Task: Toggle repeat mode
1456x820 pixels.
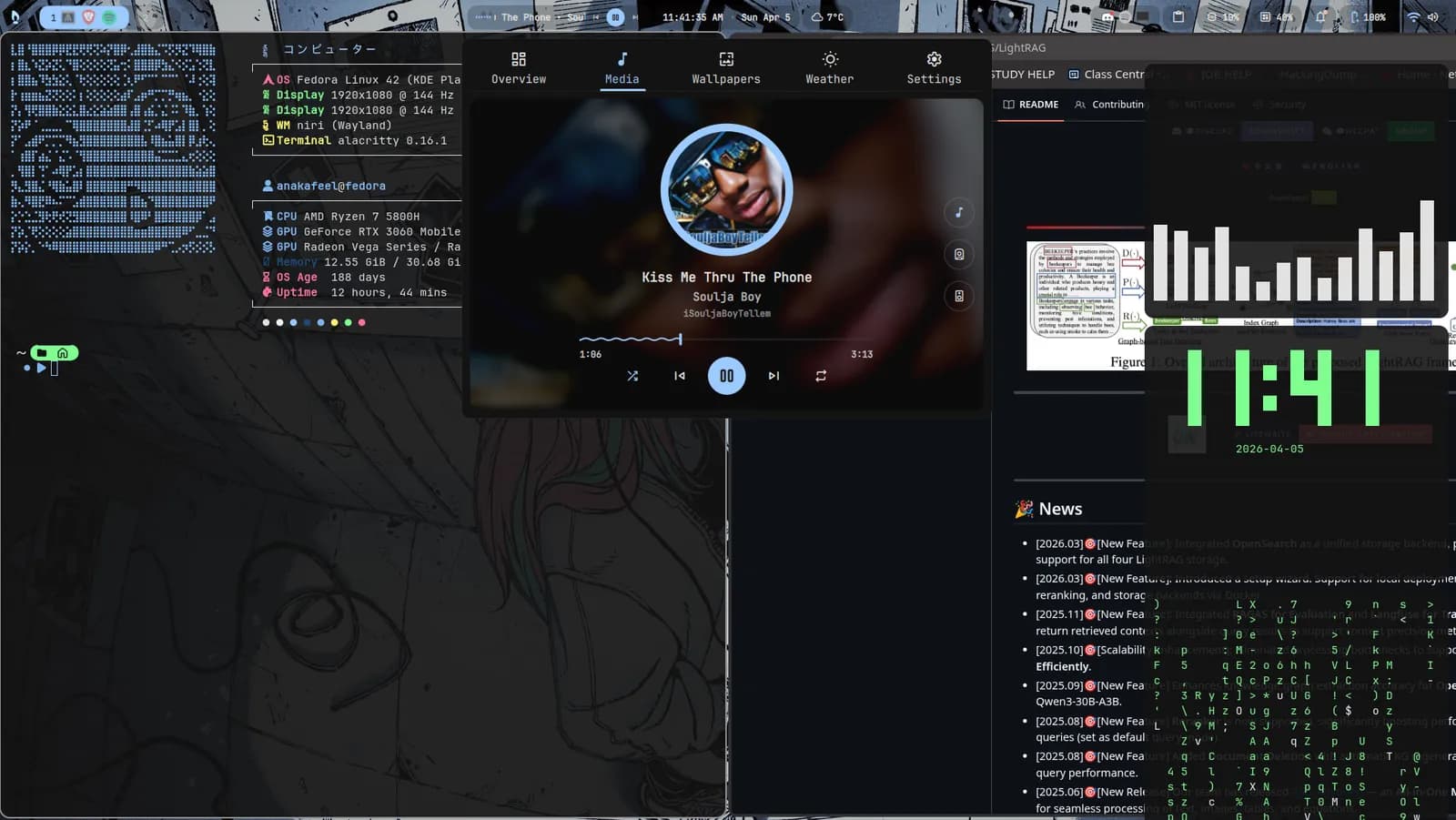Action: [x=821, y=376]
